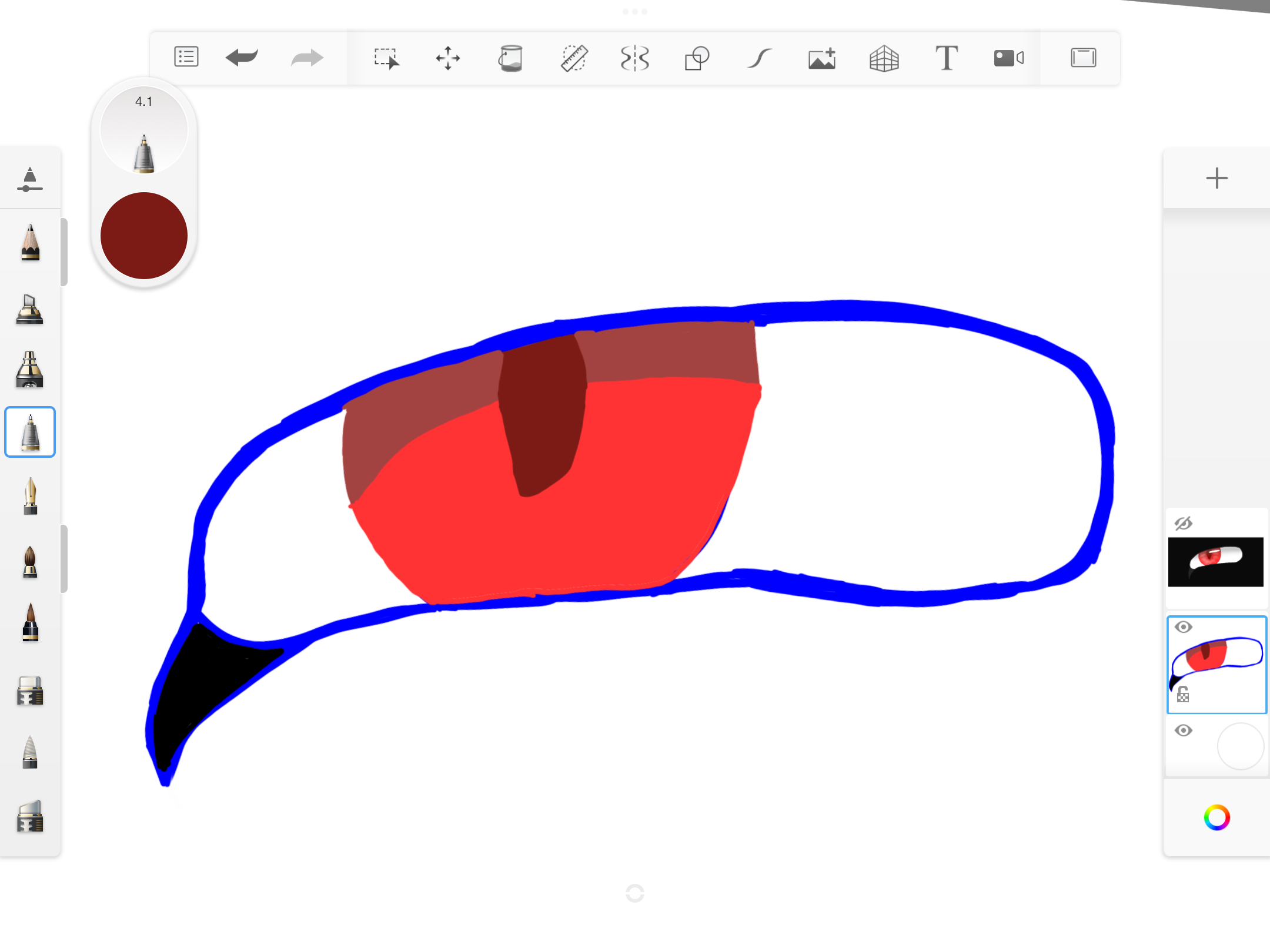Open the Fill bucket tool
1270x952 pixels.
[511, 58]
